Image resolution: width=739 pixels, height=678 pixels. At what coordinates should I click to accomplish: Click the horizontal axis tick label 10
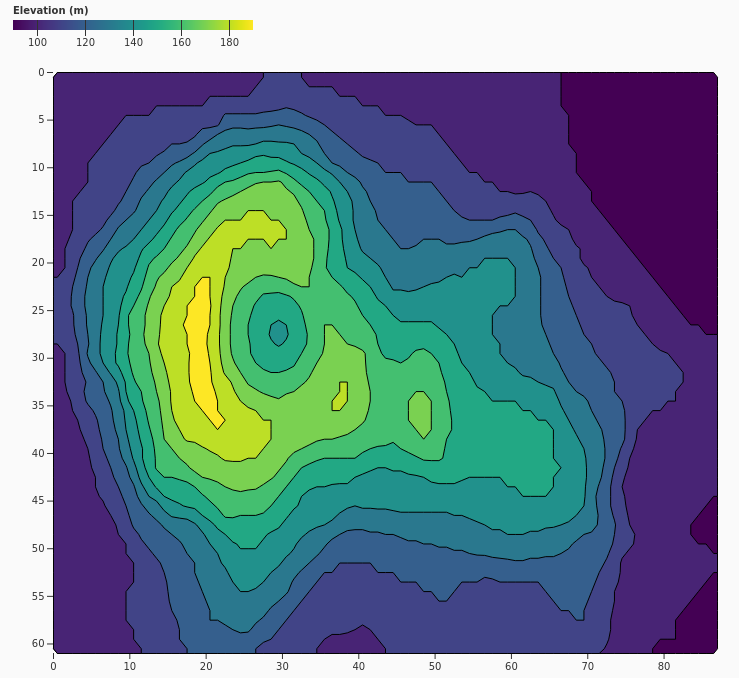point(130,667)
